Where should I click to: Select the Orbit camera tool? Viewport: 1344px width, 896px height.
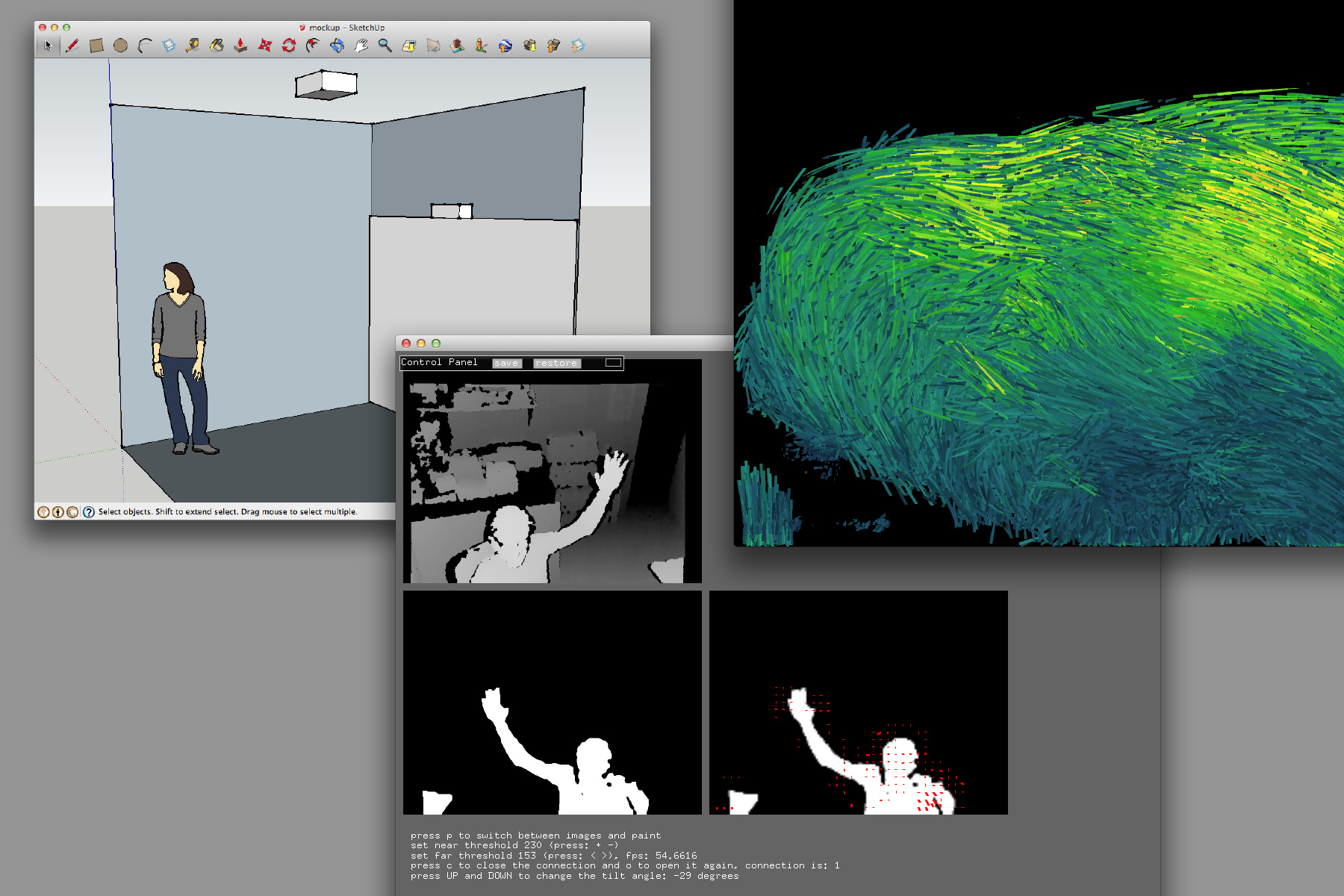point(337,46)
